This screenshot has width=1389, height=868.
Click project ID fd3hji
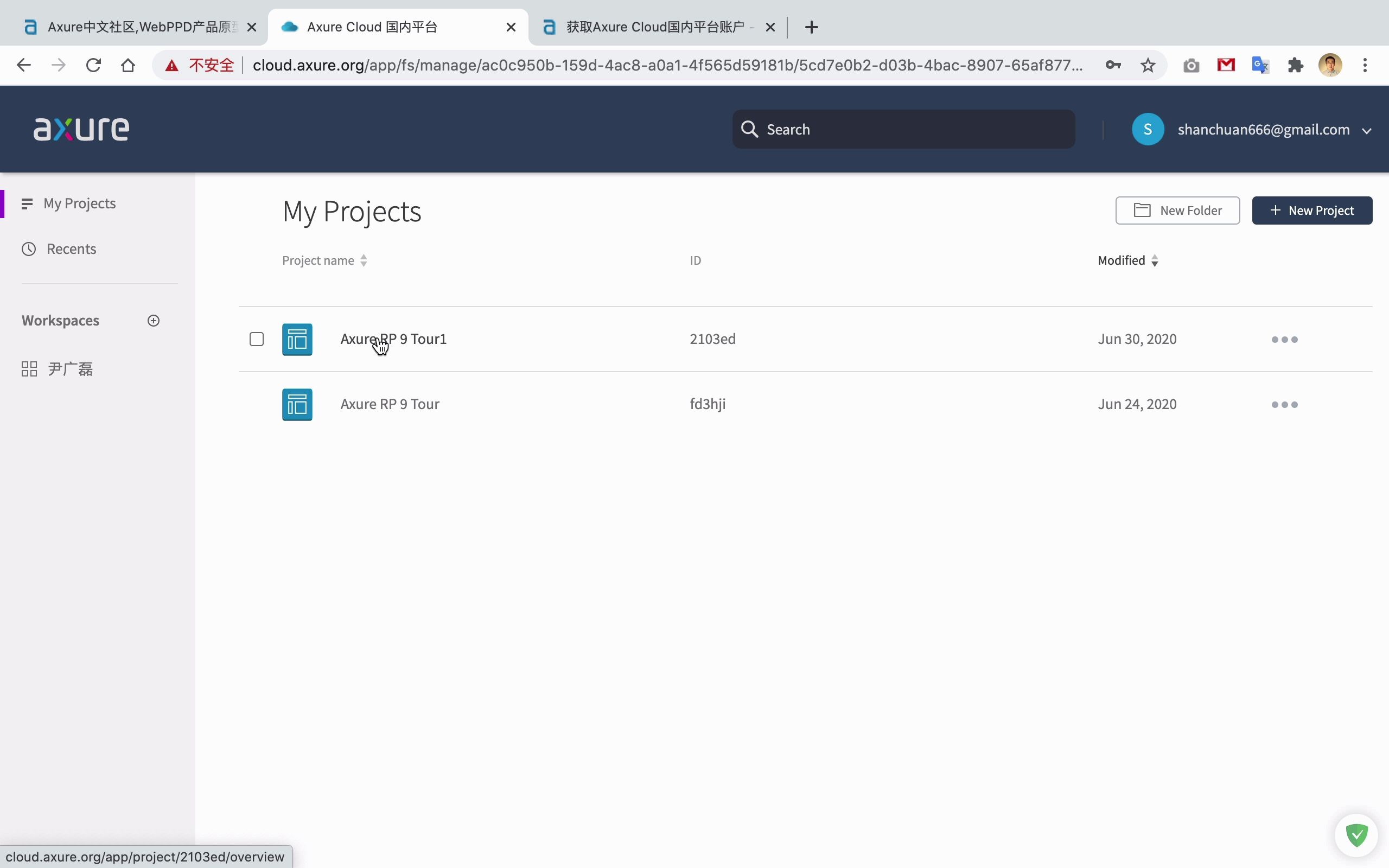[707, 404]
